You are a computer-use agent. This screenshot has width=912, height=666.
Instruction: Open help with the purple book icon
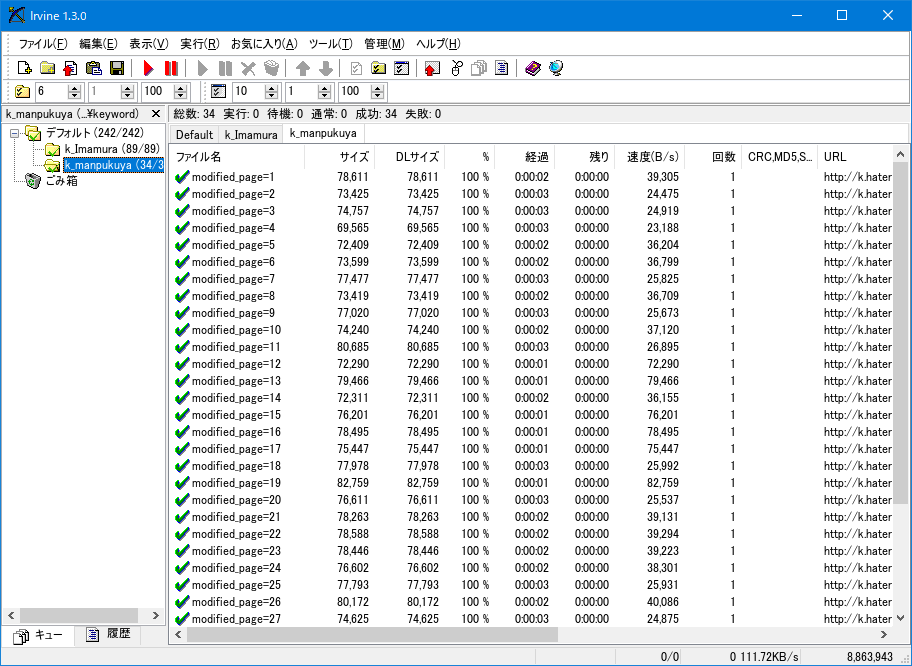pos(533,69)
